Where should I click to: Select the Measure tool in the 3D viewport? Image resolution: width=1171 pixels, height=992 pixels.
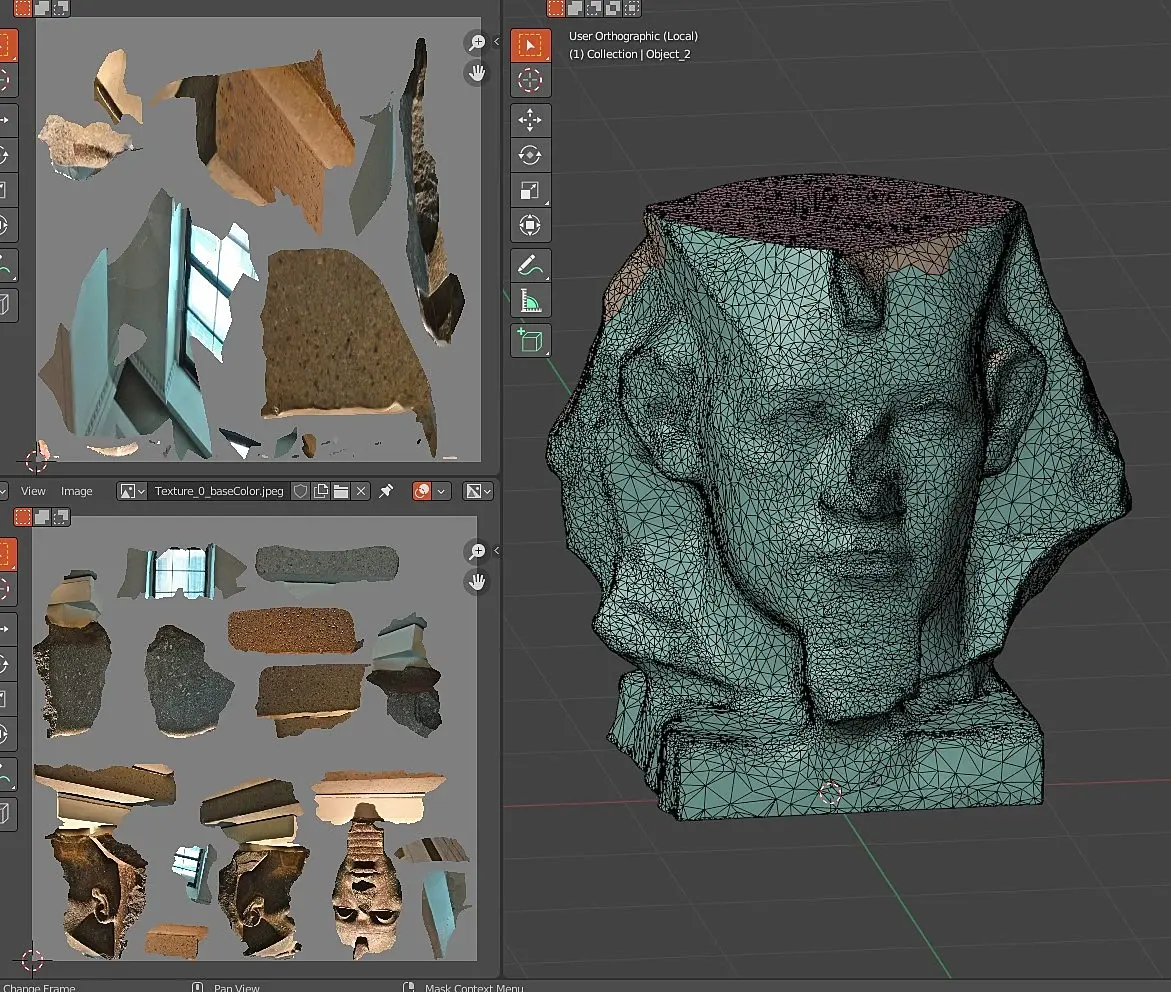[x=530, y=300]
